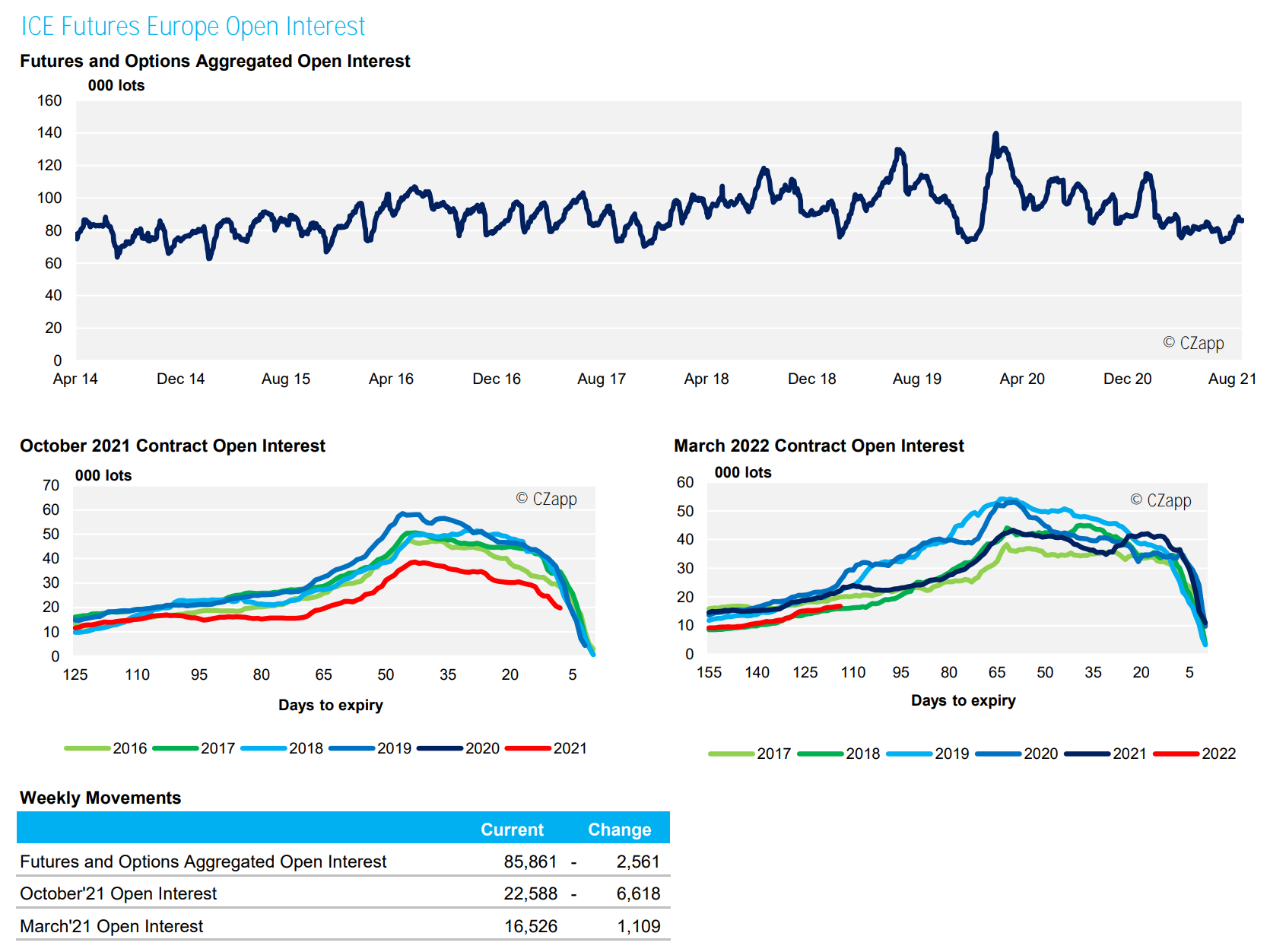Click the end of the red 2021 line in October chart
Viewport: 1270px width, 952px height.
560,608
